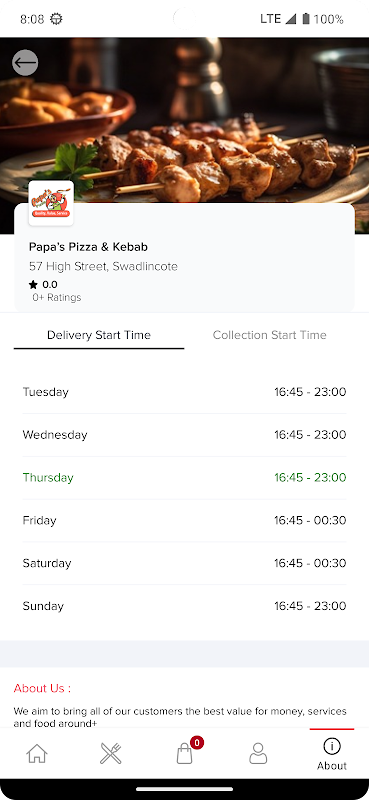Tap the 57 High Street address
Image resolution: width=369 pixels, height=800 pixels.
(103, 266)
